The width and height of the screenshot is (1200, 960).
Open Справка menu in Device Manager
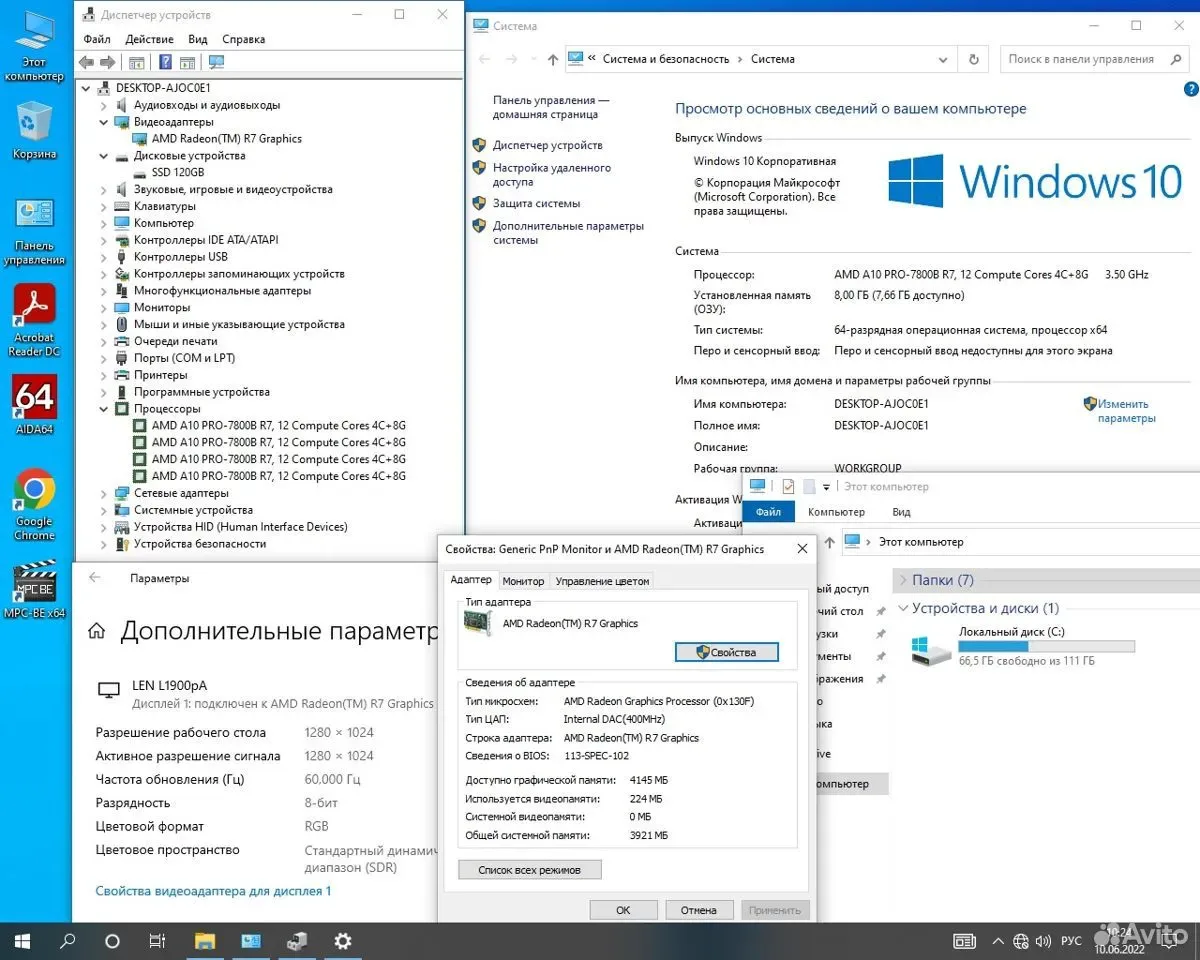coord(244,39)
